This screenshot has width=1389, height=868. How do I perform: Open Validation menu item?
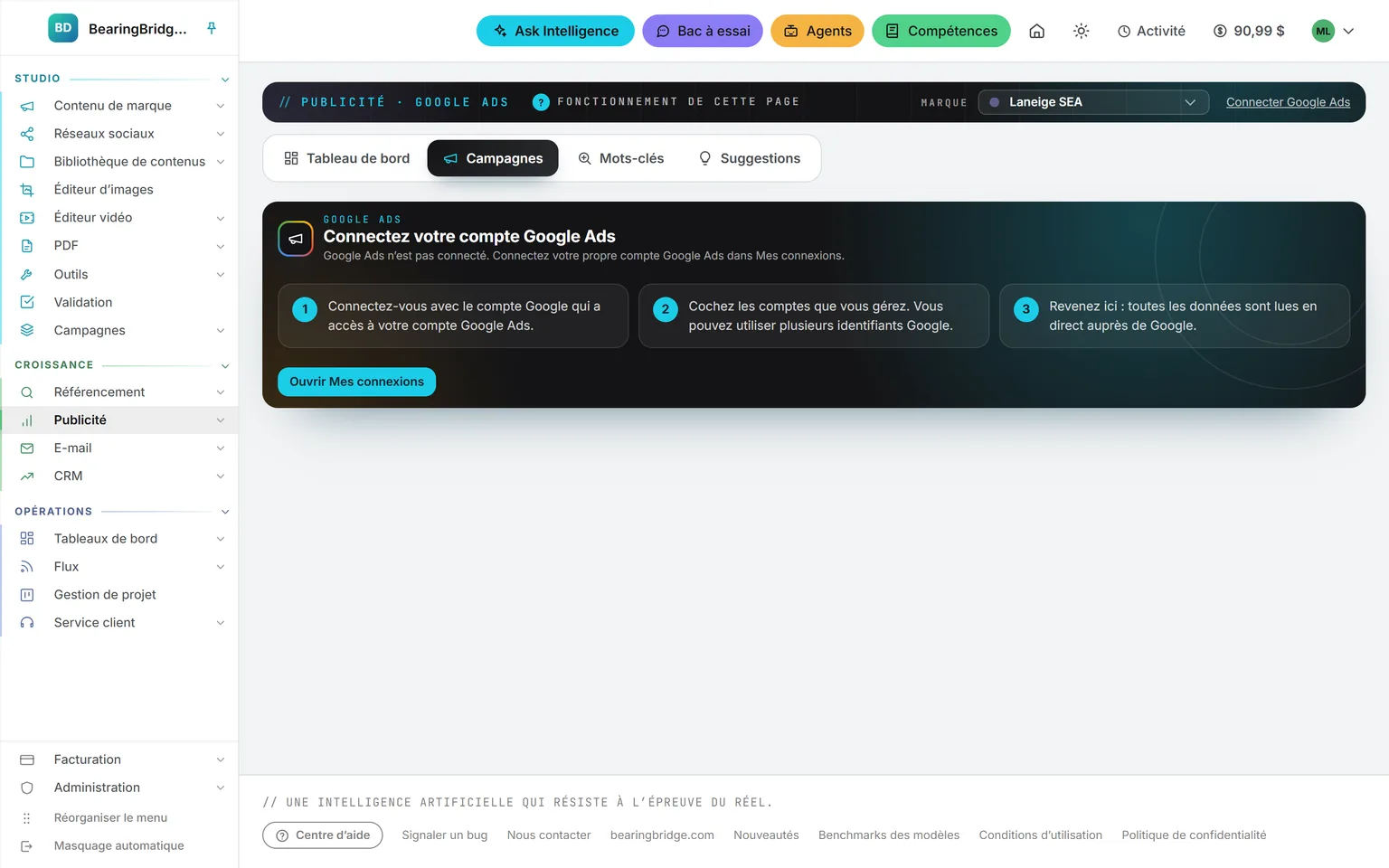click(x=119, y=302)
